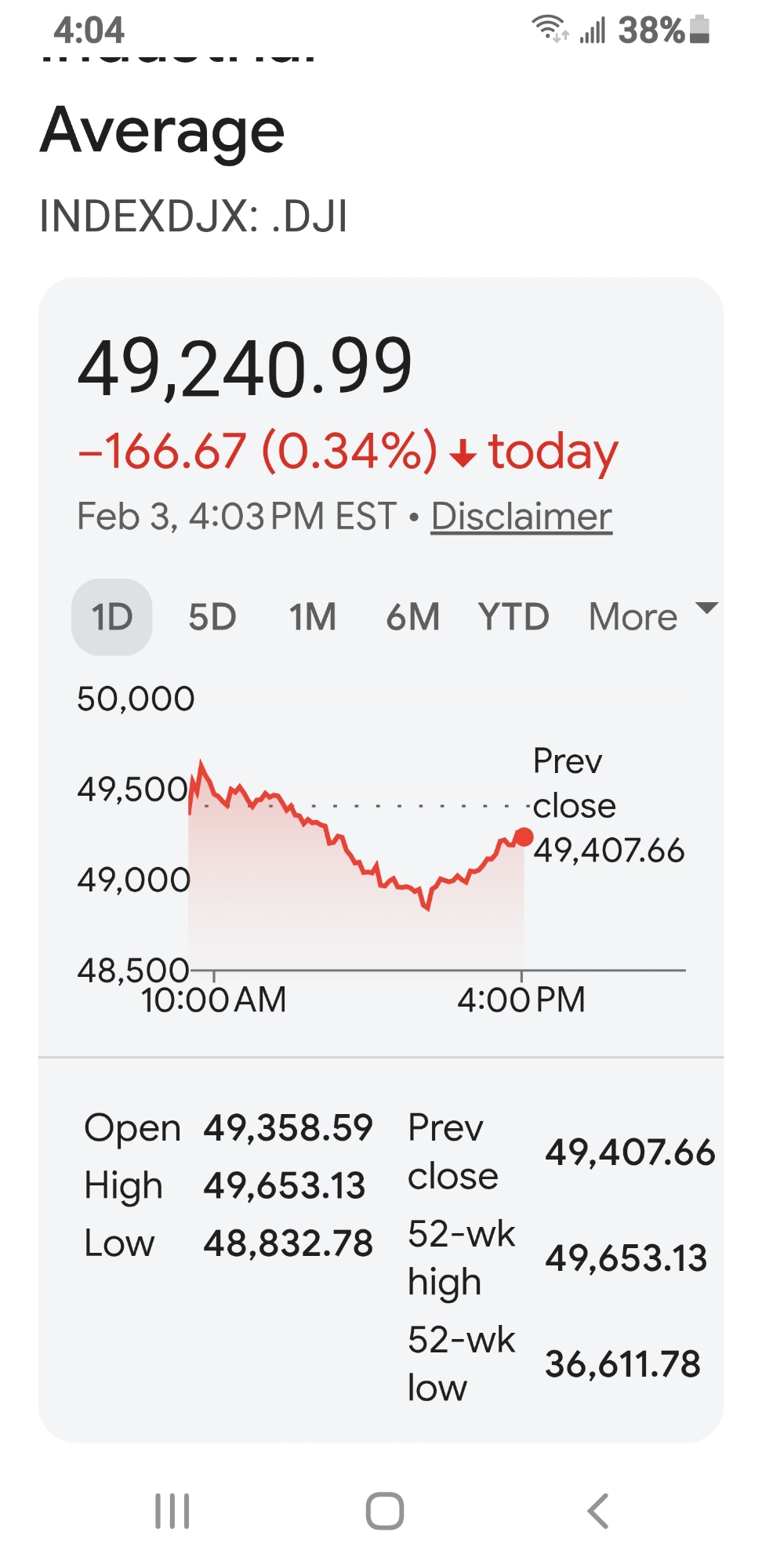762x1568 pixels.
Task: Tap the 52-wk low value 36,611.78
Action: click(622, 1364)
